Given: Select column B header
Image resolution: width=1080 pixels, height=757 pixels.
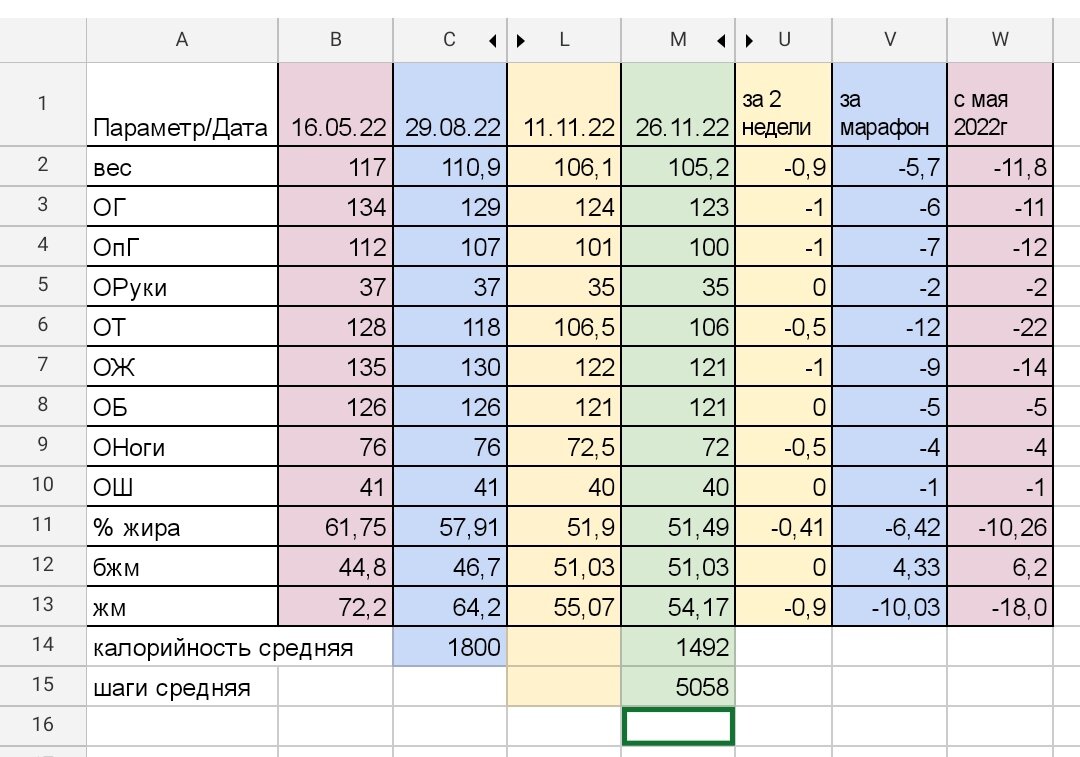Looking at the screenshot, I should (x=335, y=40).
